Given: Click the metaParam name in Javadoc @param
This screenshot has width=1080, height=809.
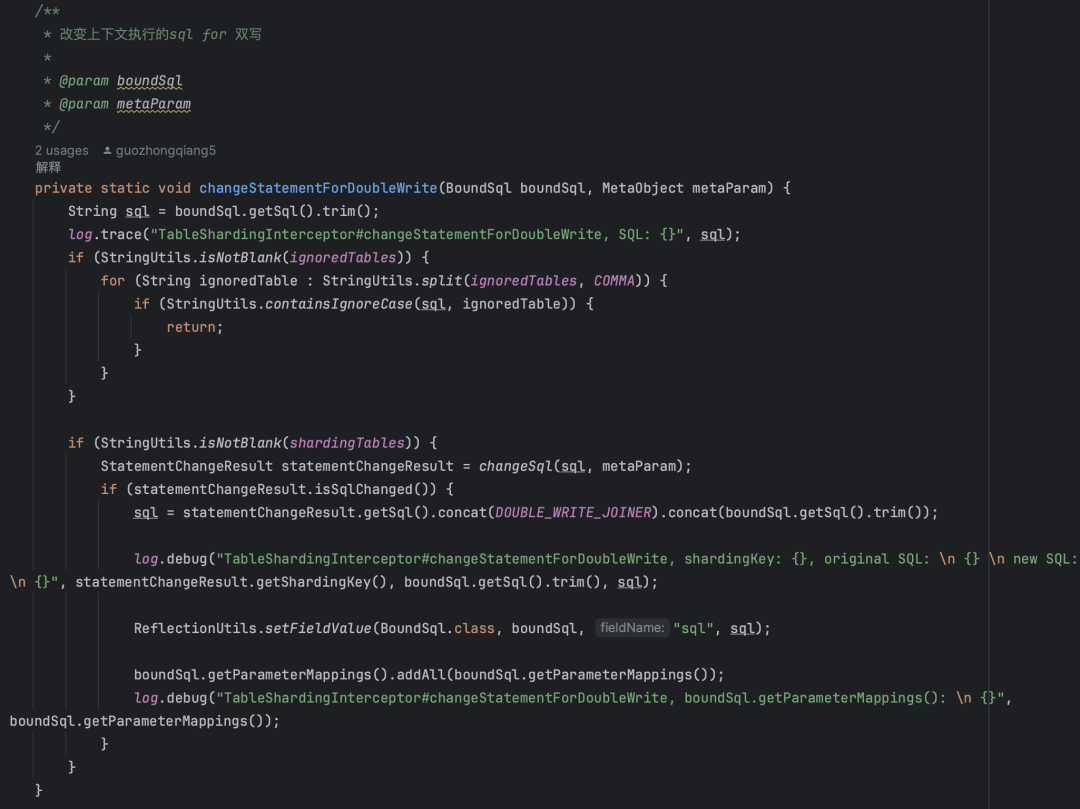Looking at the screenshot, I should coord(154,105).
